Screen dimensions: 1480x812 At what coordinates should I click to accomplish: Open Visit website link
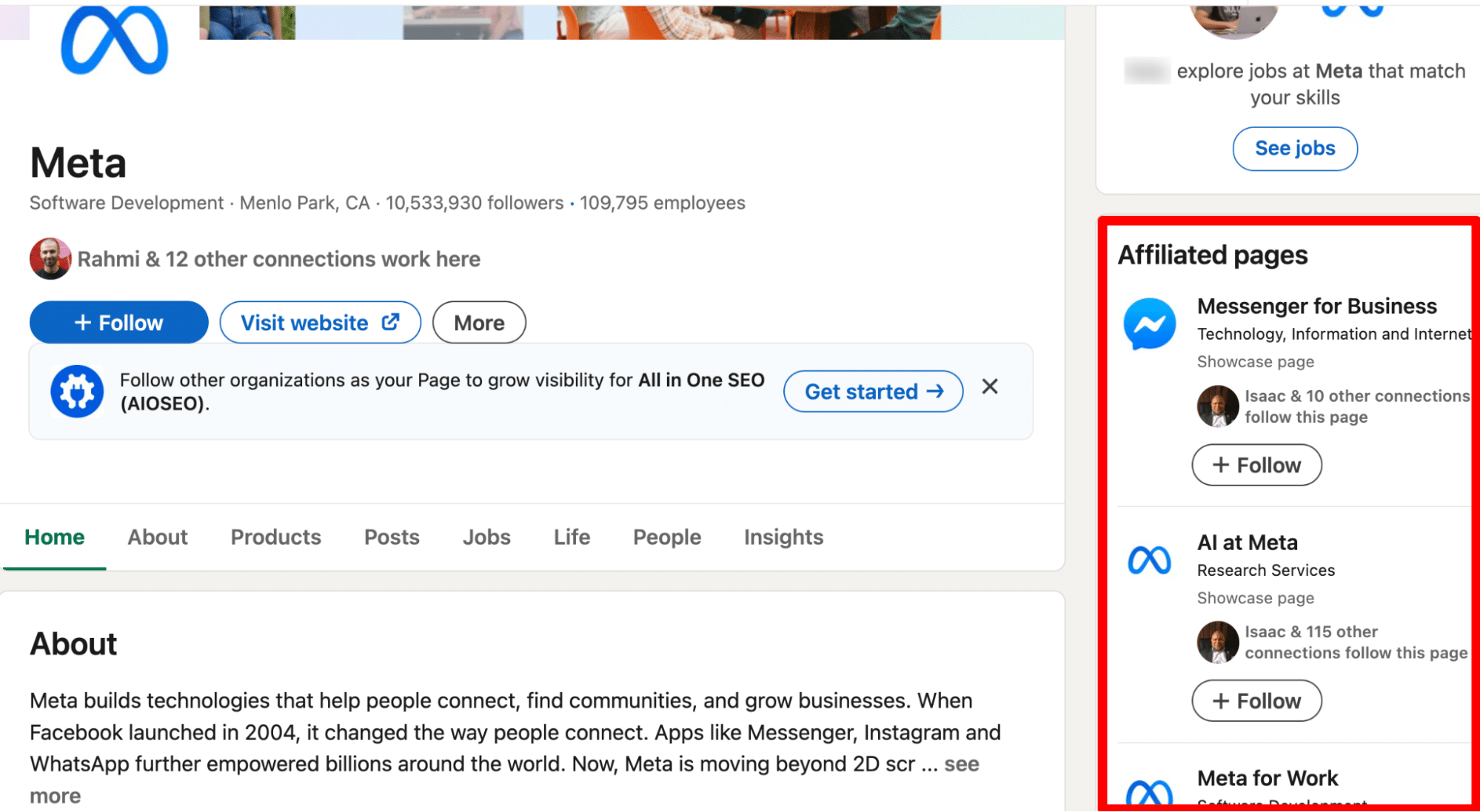click(x=320, y=323)
